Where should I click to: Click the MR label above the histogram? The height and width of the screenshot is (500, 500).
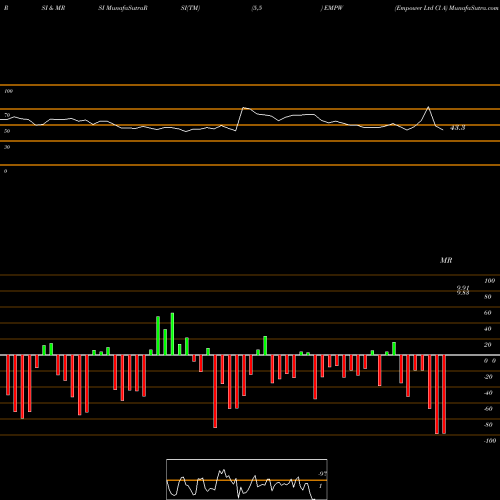pos(446,260)
